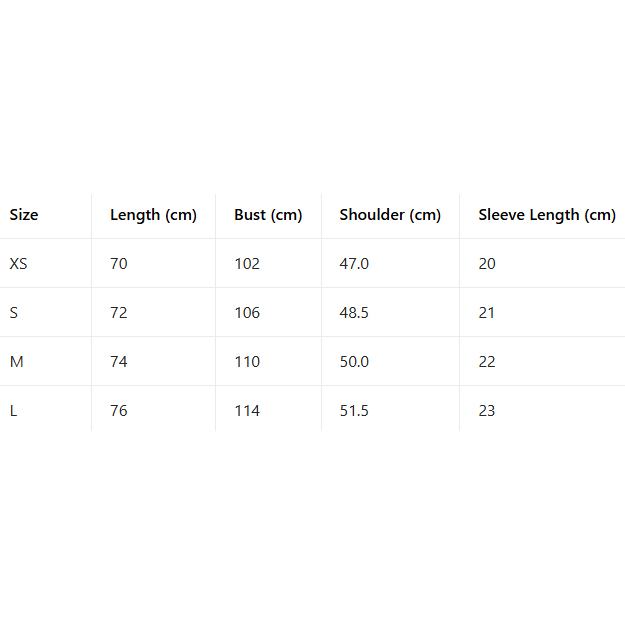The height and width of the screenshot is (625, 625).
Task: Click the Length (cm) column header
Action: point(153,215)
